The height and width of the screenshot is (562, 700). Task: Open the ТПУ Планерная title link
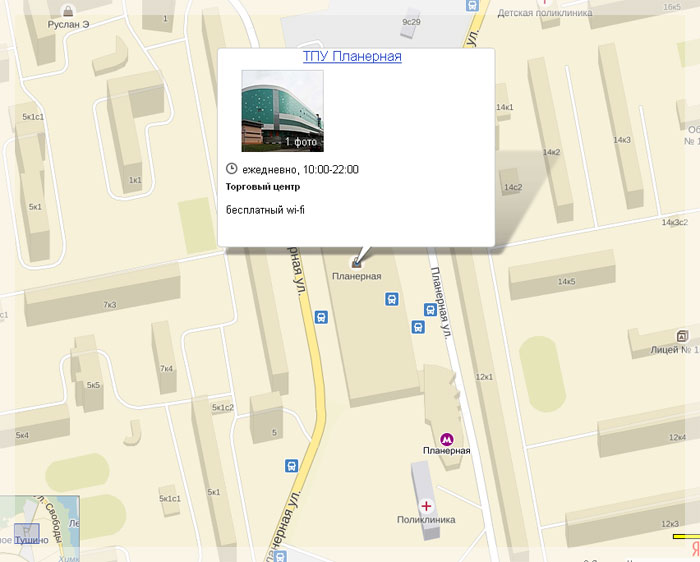[352, 57]
